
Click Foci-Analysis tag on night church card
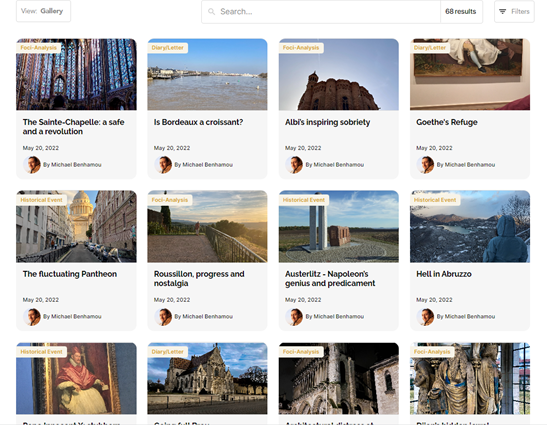(x=301, y=351)
